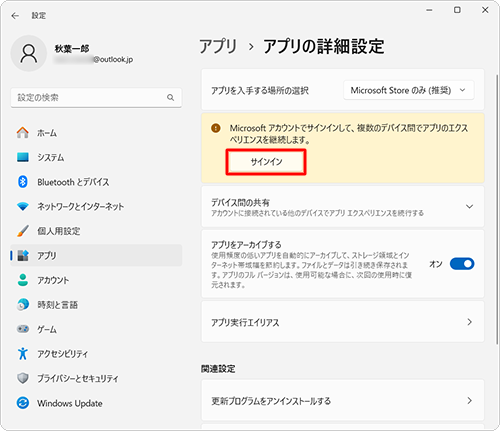Click the ホーム house icon
500x431 pixels.
[23, 133]
